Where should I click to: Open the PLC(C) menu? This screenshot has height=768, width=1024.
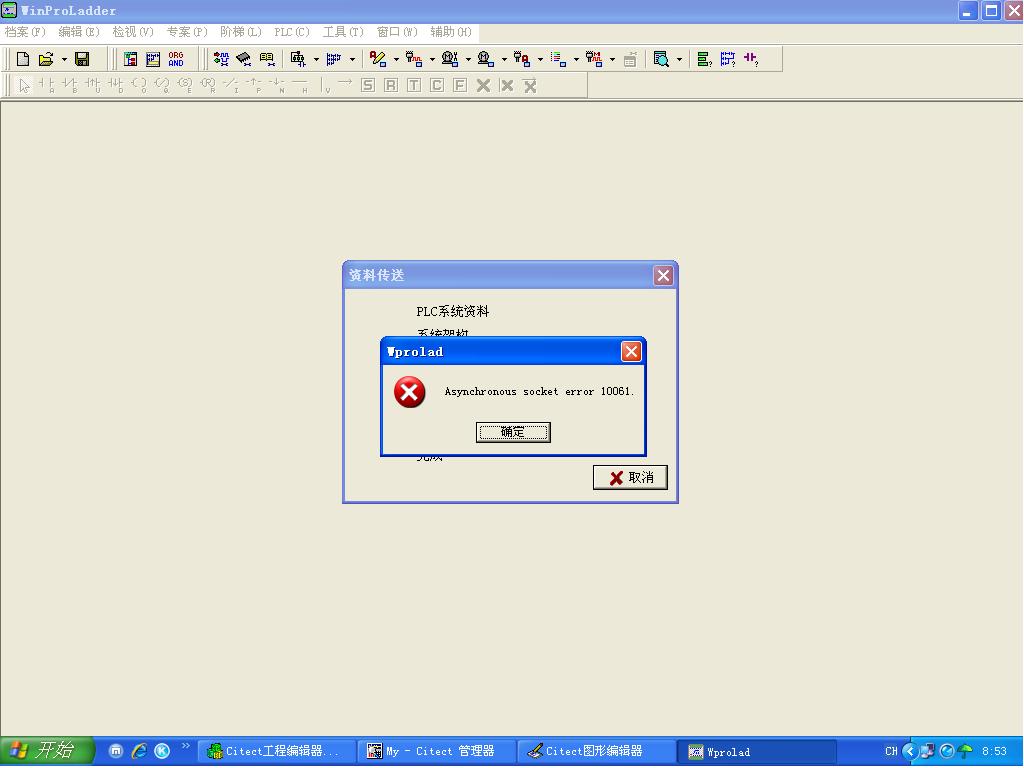(292, 32)
